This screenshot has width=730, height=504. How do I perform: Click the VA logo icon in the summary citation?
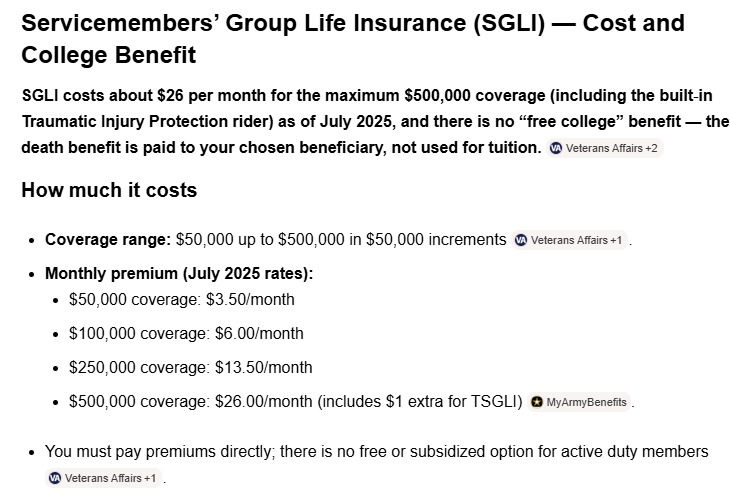(556, 148)
